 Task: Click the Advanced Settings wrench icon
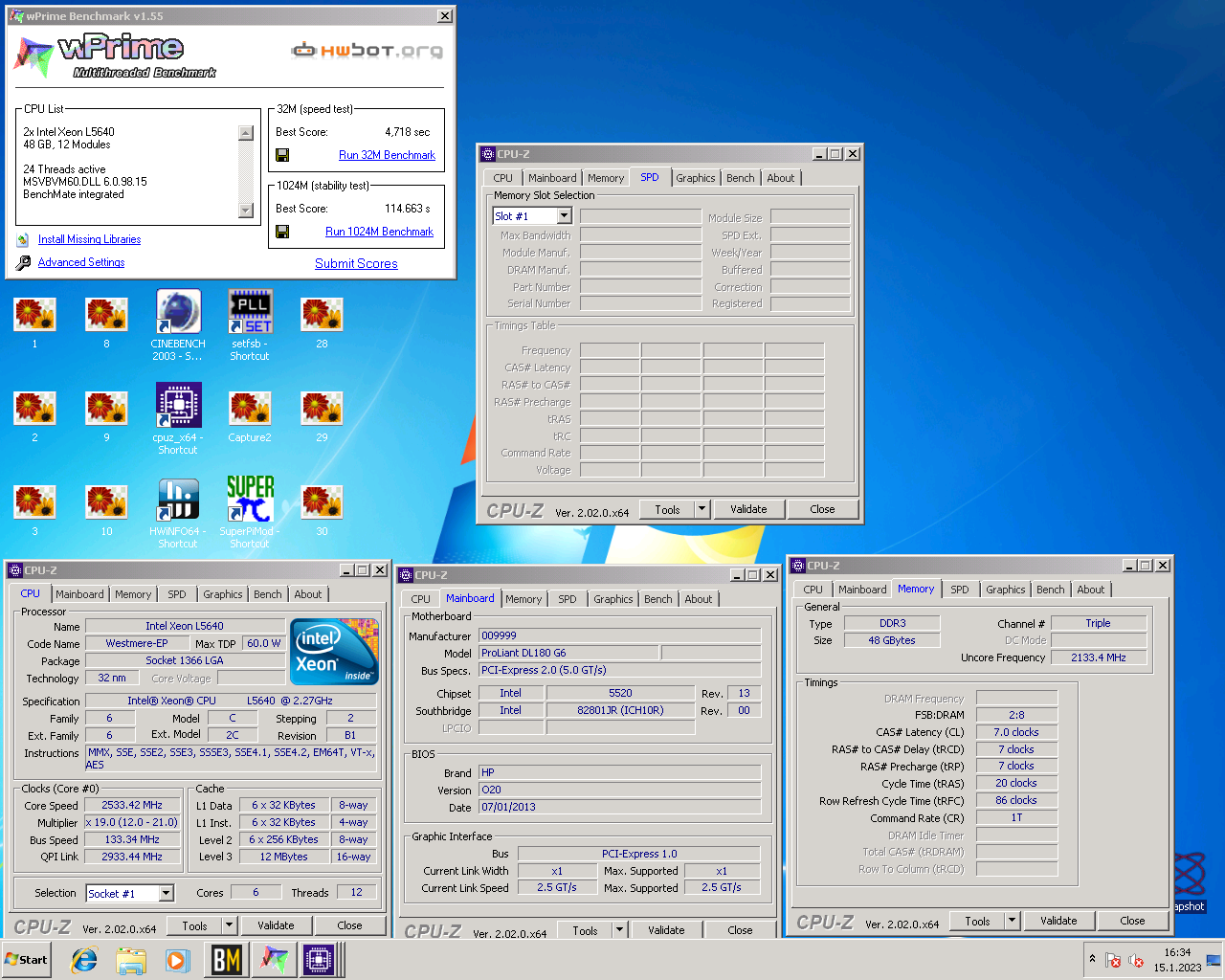(x=23, y=262)
